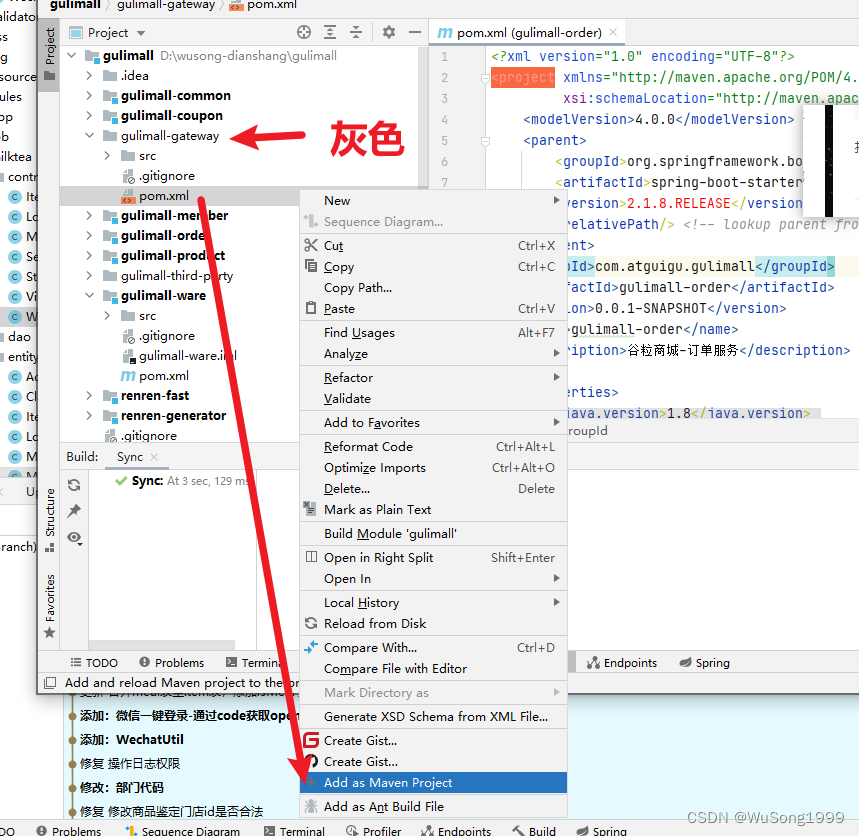Choose Find Usages in context menu
The image size is (859, 836).
[433, 333]
